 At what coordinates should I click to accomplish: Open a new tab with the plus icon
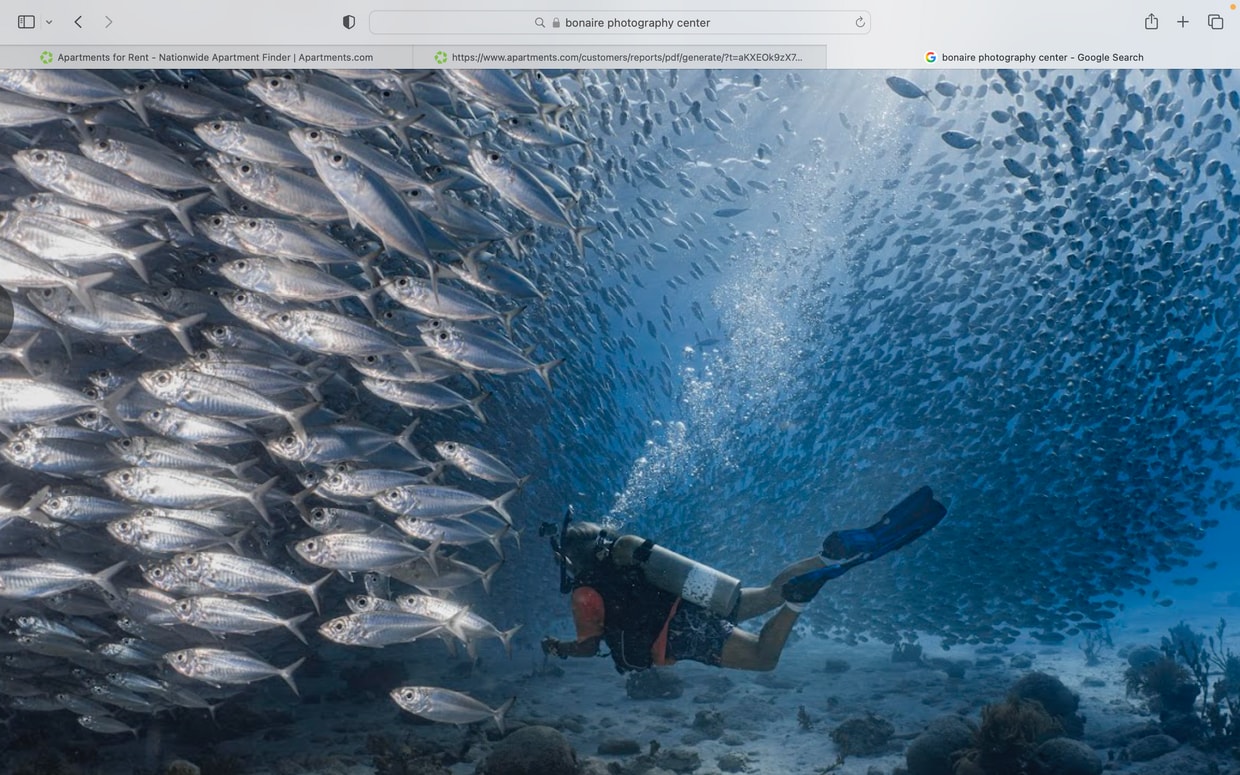click(1183, 22)
